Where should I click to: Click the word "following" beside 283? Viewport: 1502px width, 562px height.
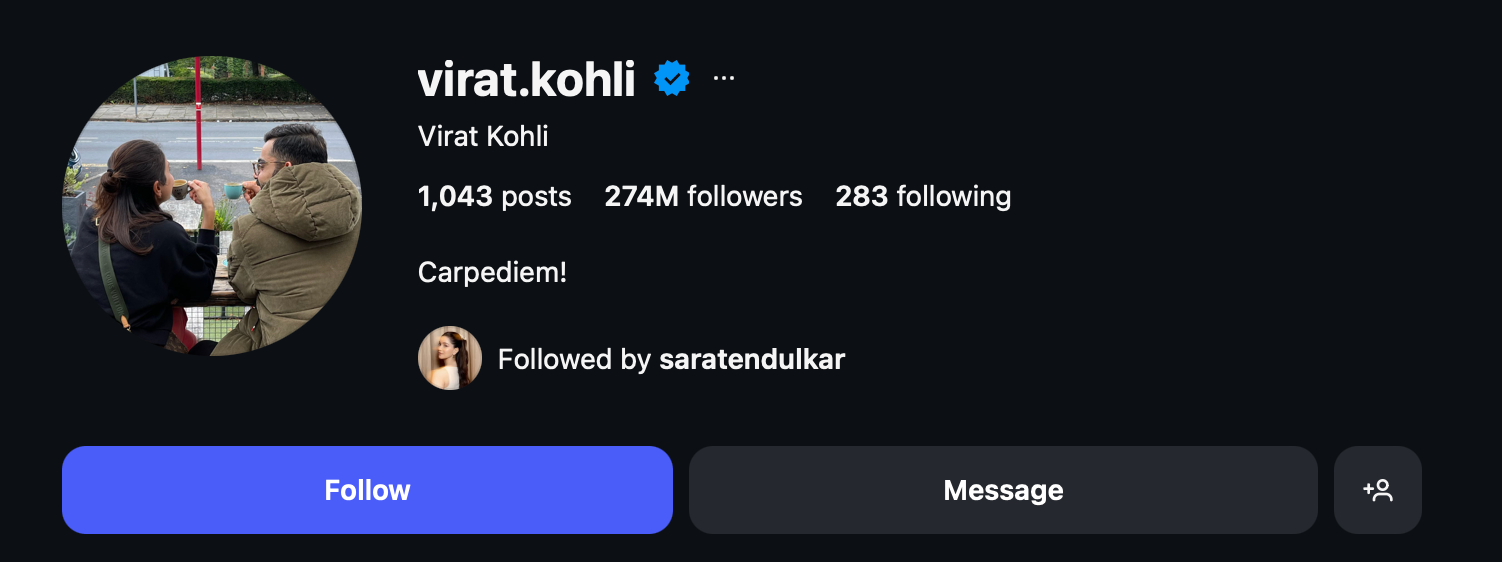[954, 197]
